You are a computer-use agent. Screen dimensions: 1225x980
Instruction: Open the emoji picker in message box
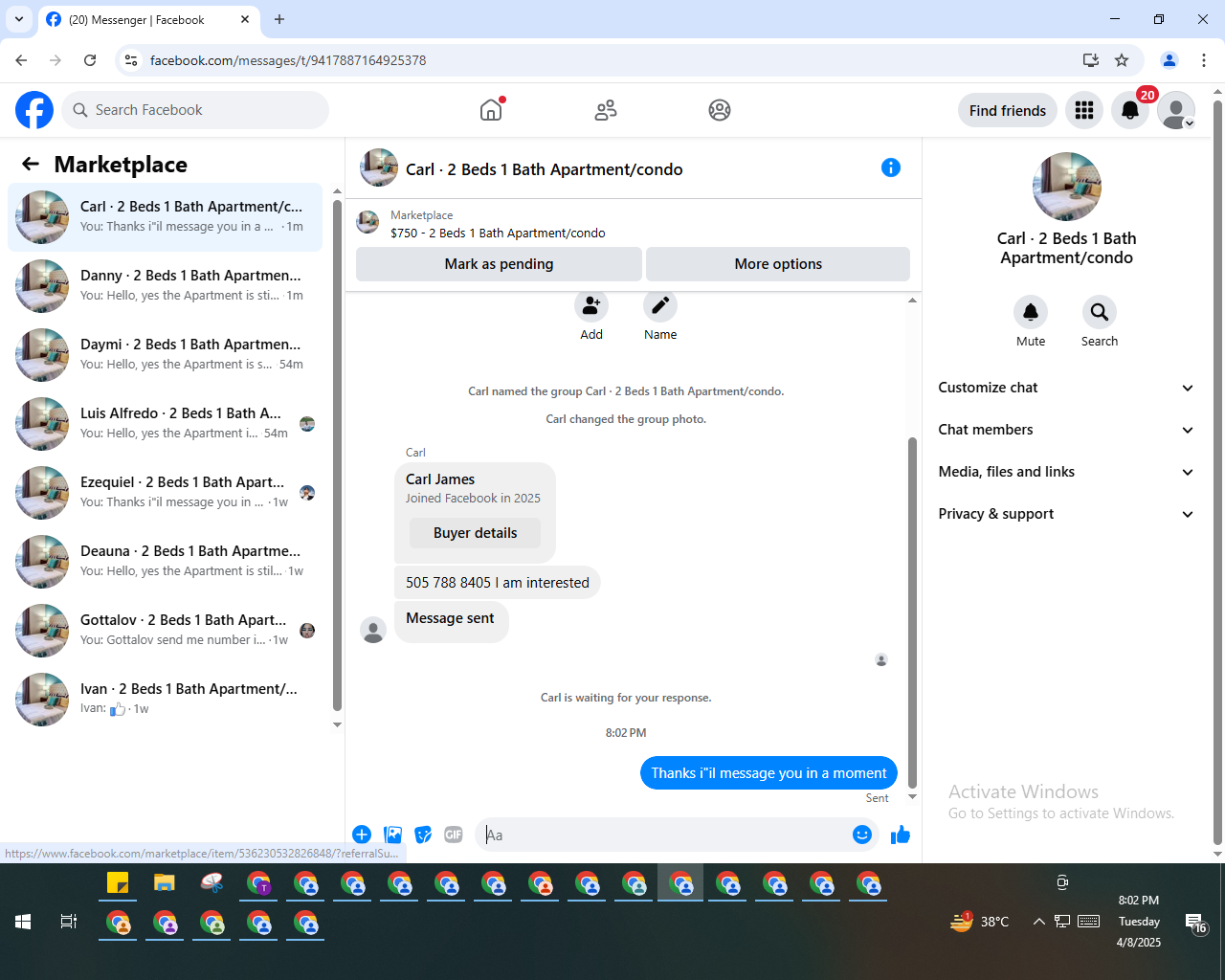[862, 835]
